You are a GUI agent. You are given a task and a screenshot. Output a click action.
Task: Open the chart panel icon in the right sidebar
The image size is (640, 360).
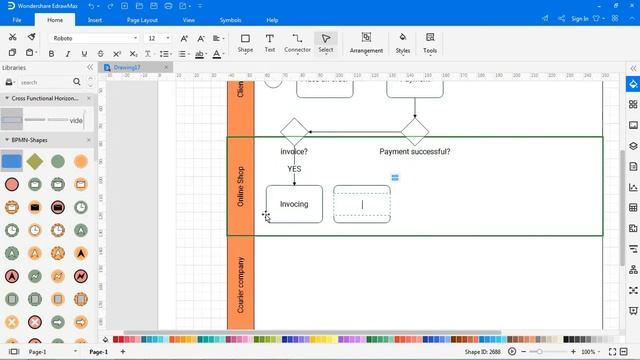tap(633, 187)
